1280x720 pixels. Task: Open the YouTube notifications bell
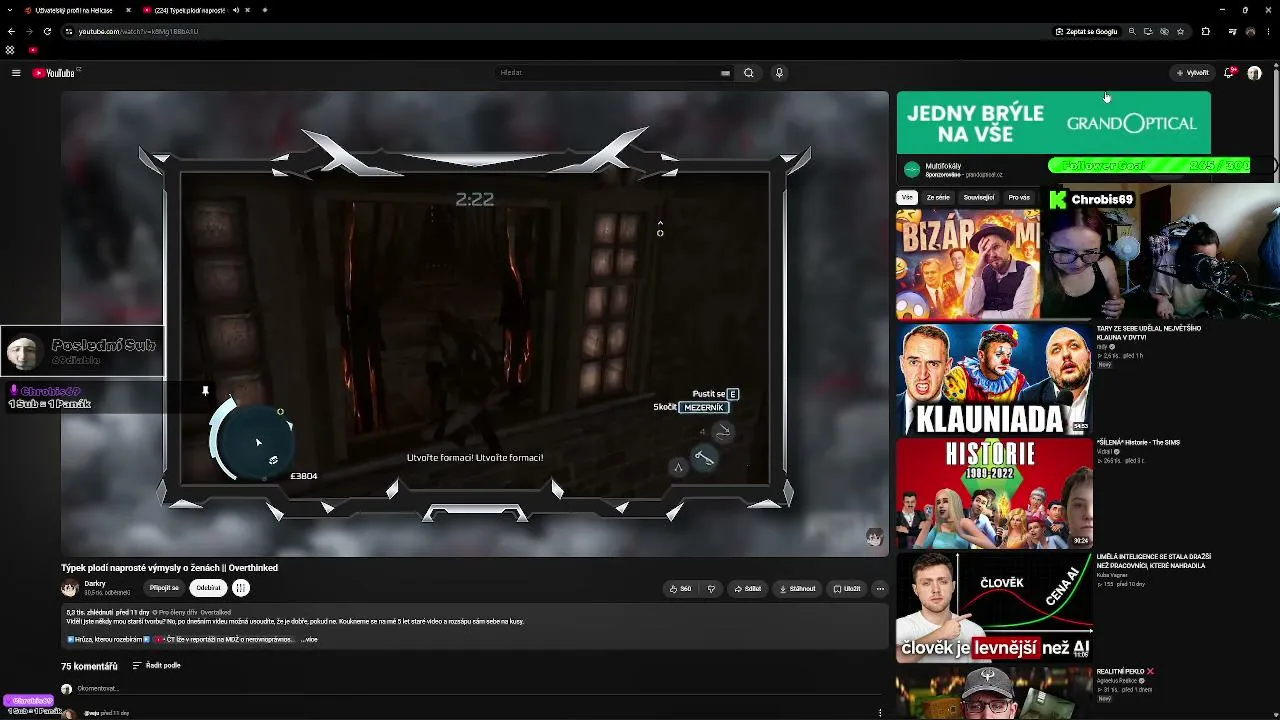(x=1230, y=73)
